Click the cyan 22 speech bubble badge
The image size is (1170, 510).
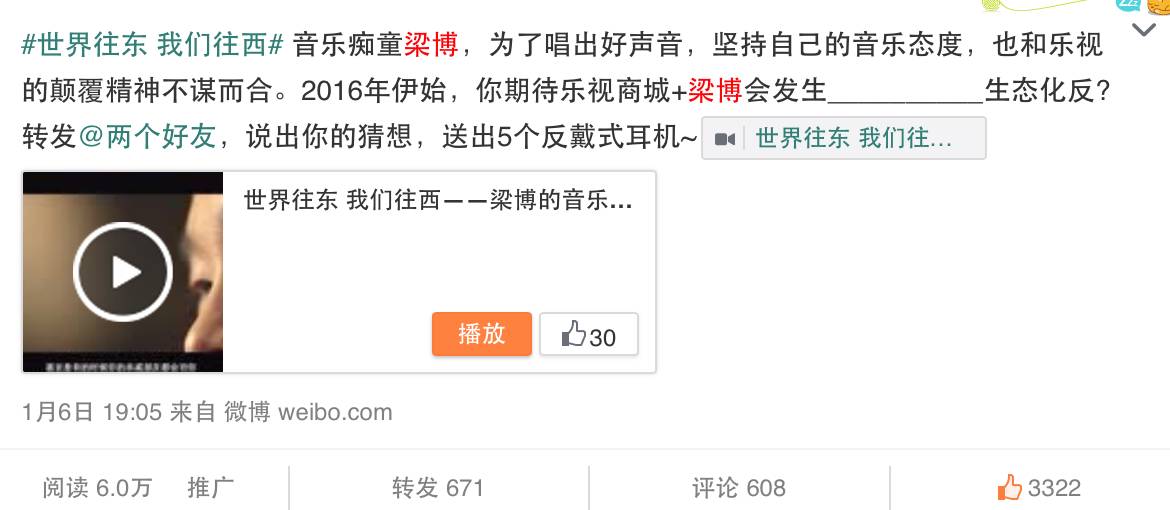coord(1127,4)
